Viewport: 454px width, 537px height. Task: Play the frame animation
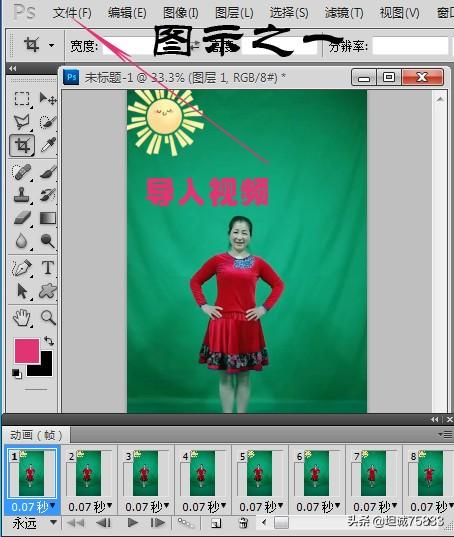point(133,523)
